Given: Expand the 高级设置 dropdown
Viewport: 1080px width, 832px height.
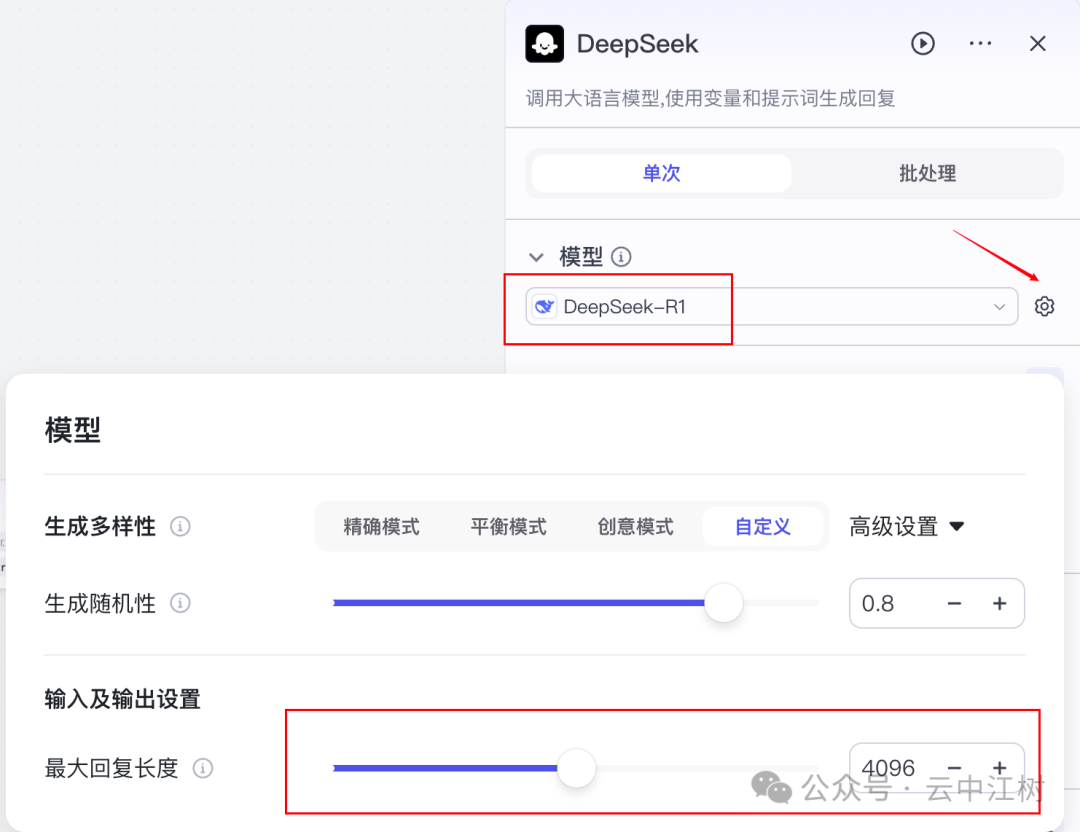Looking at the screenshot, I should click(x=906, y=527).
